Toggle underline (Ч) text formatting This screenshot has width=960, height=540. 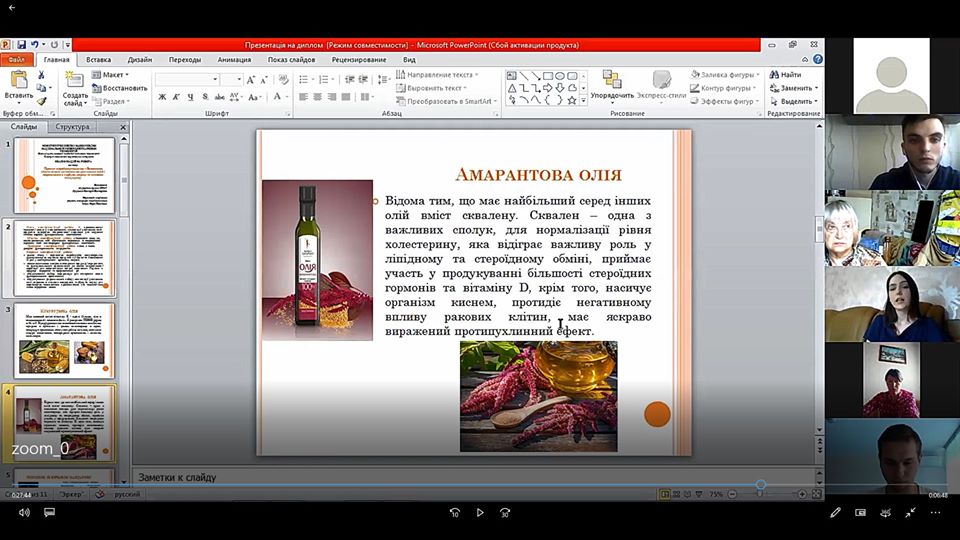click(x=190, y=97)
